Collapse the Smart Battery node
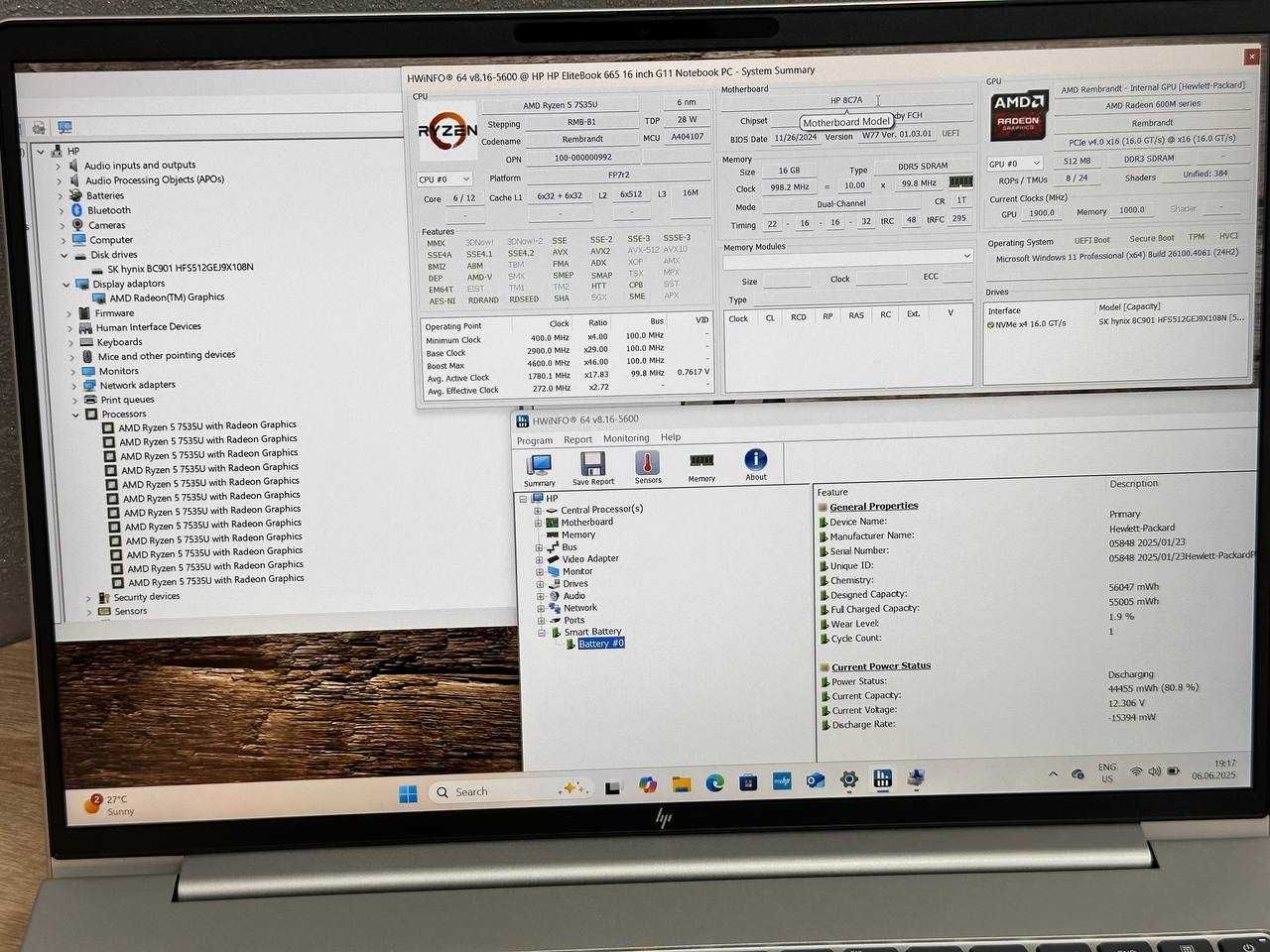The height and width of the screenshot is (952, 1270). pos(542,633)
